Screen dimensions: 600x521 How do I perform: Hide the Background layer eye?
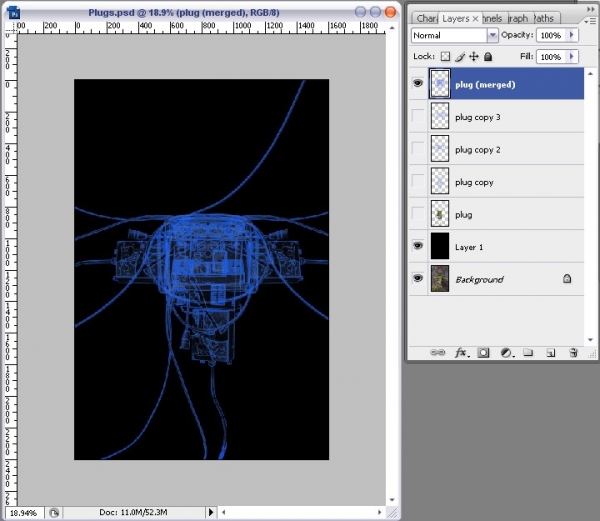(x=418, y=278)
